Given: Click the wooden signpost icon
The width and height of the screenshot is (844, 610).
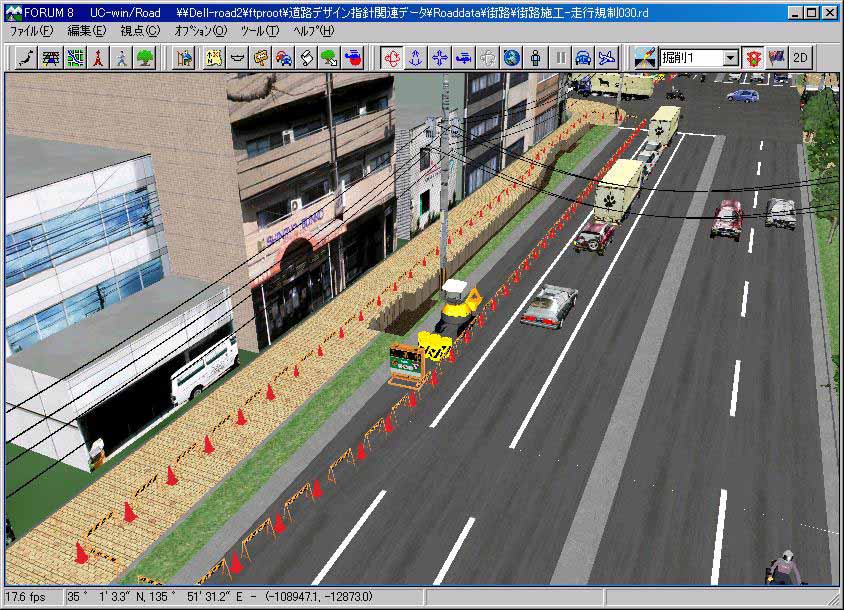Looking at the screenshot, I should coord(261,58).
